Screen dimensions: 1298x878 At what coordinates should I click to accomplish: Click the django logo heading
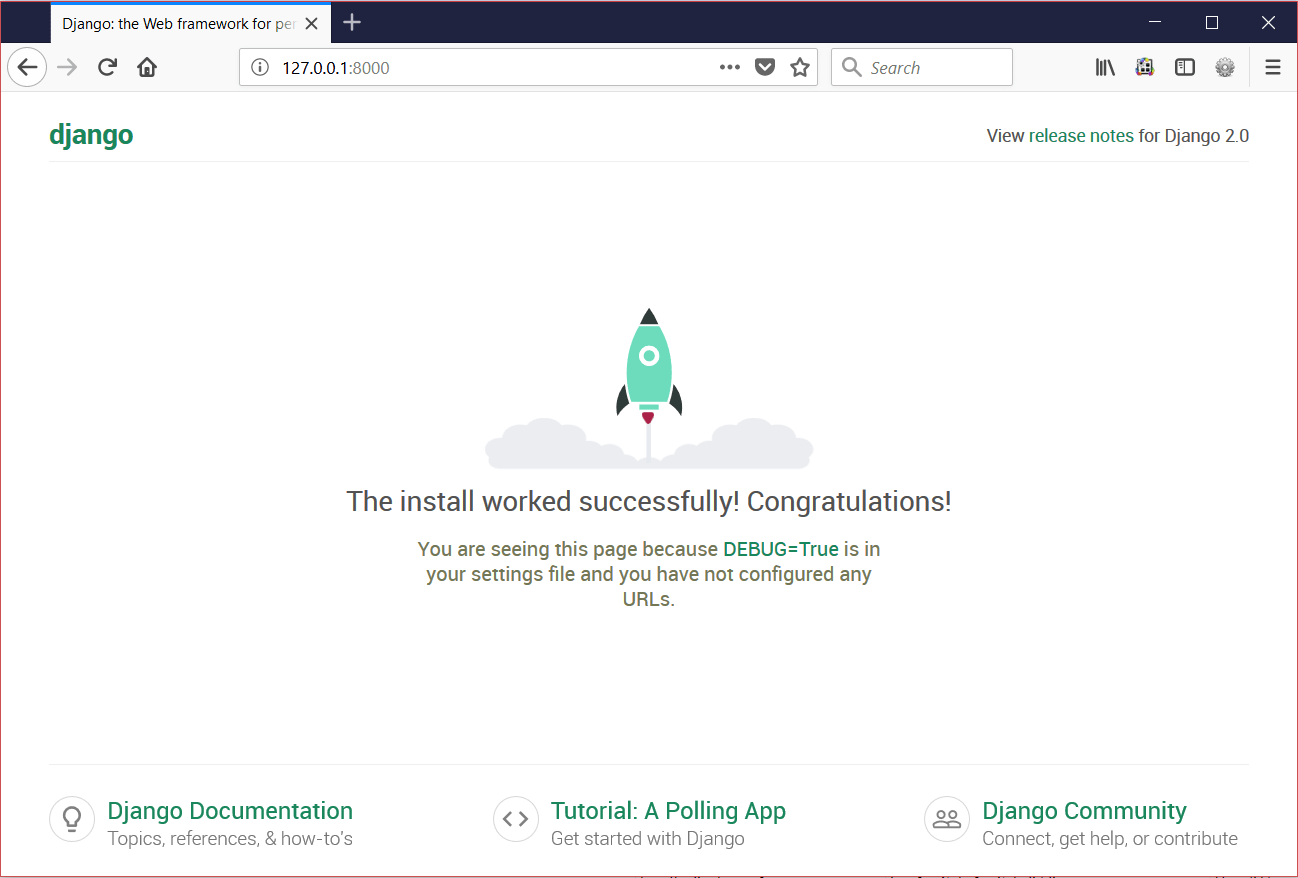[x=91, y=134]
